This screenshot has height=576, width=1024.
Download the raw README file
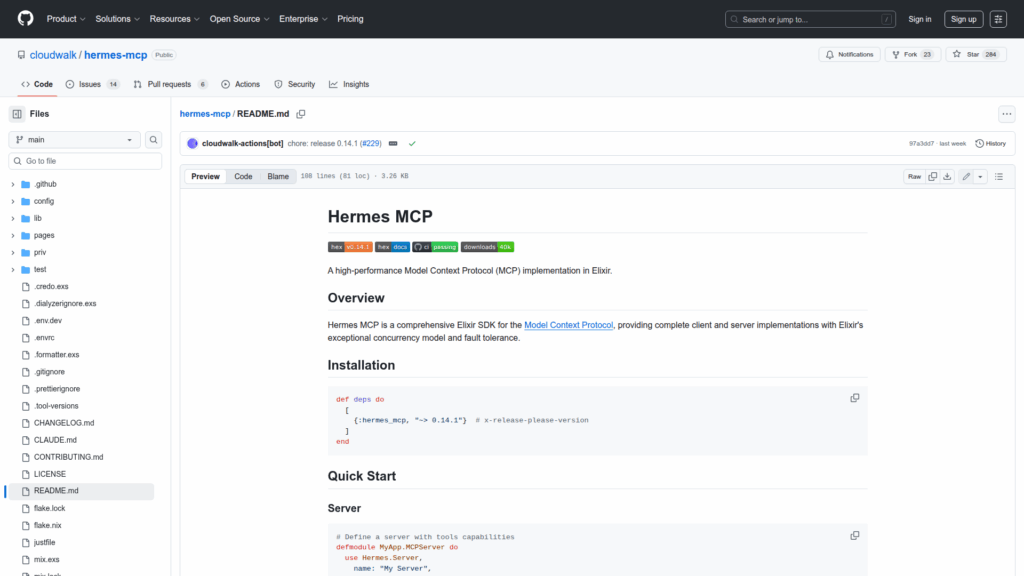click(x=947, y=177)
